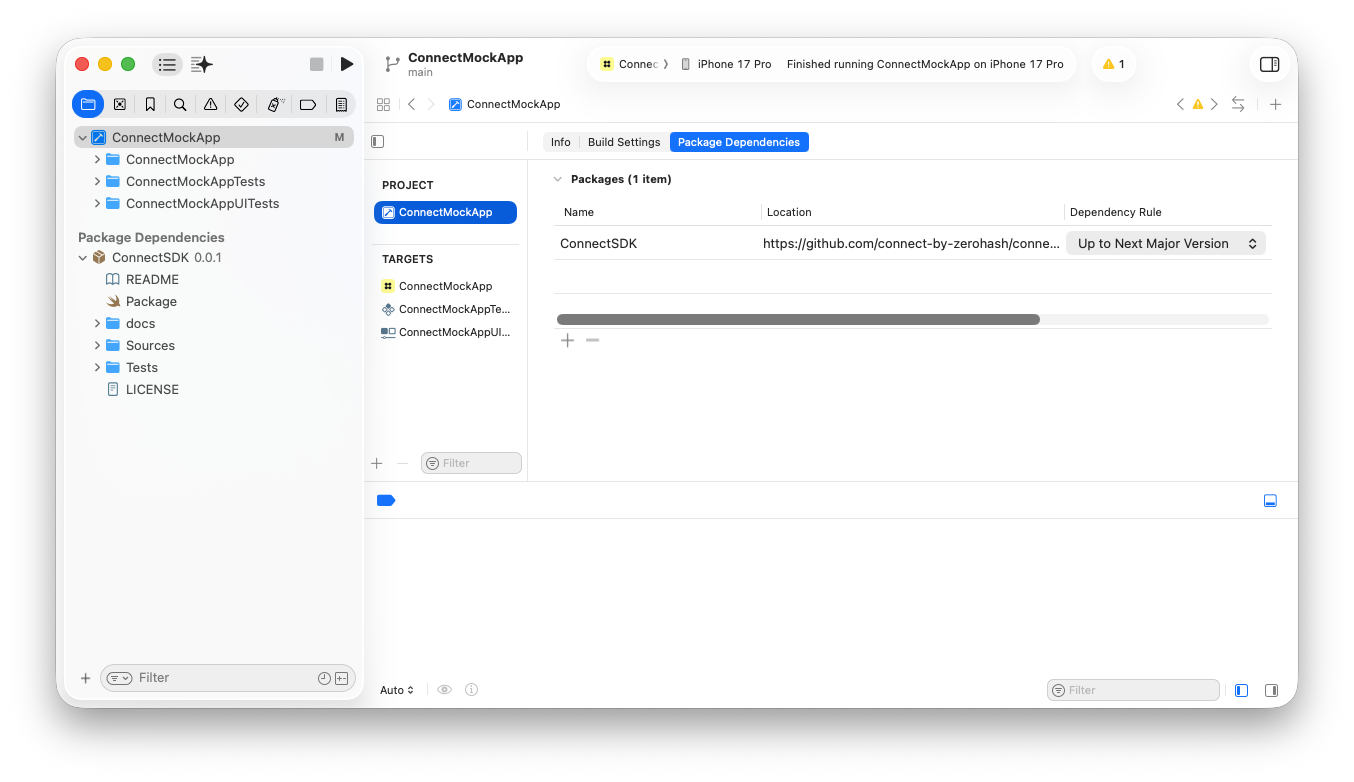The height and width of the screenshot is (782, 1354).
Task: Open the Find navigator magnifier tab
Action: pyautogui.click(x=180, y=104)
